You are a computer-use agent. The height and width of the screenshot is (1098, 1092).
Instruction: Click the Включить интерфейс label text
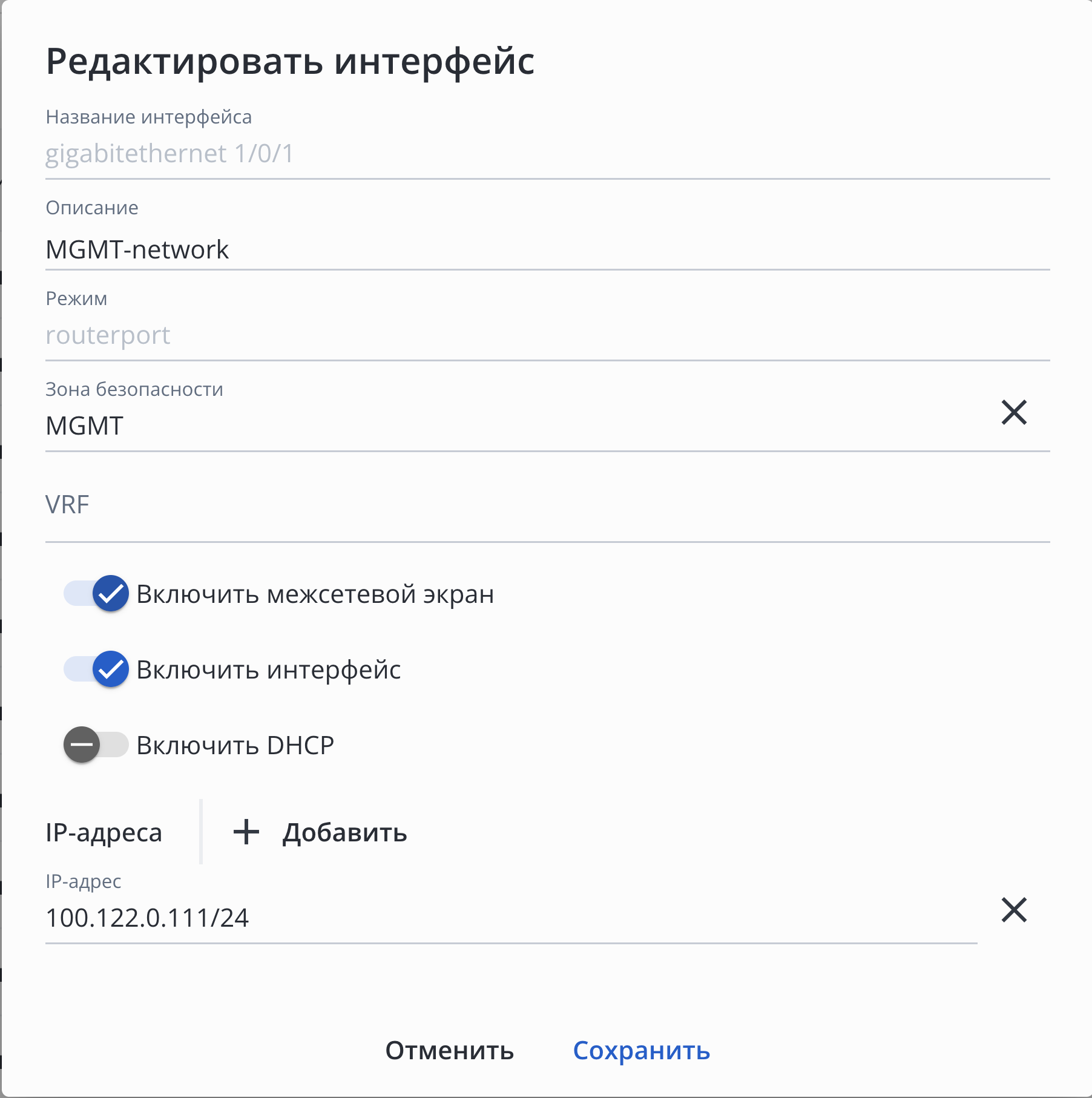pos(268,670)
